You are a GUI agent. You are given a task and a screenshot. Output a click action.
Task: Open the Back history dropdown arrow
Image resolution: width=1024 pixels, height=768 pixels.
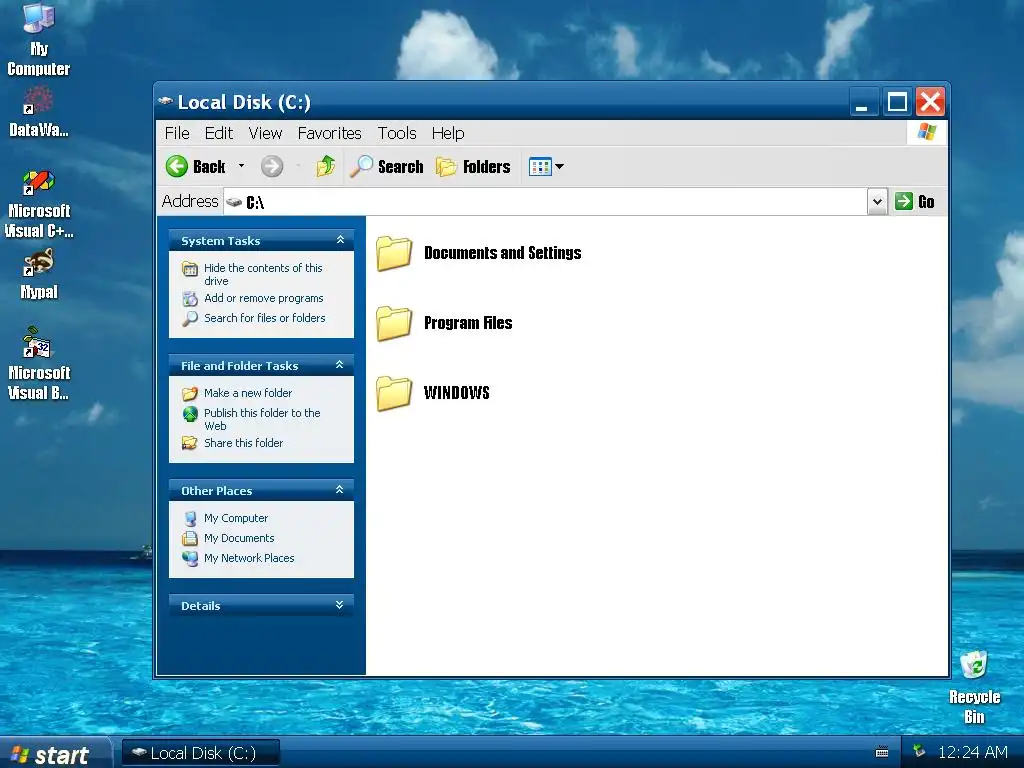tap(241, 166)
